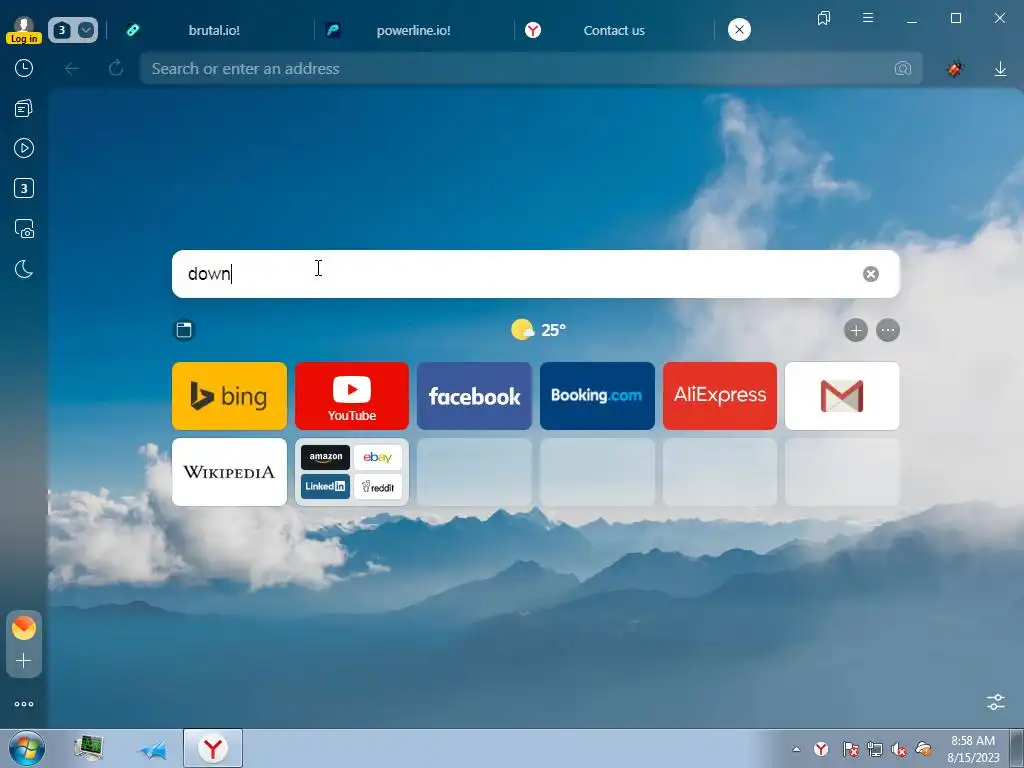Screen dimensions: 1024x768
Task: Open background customization sliders icon
Action: [x=996, y=702]
